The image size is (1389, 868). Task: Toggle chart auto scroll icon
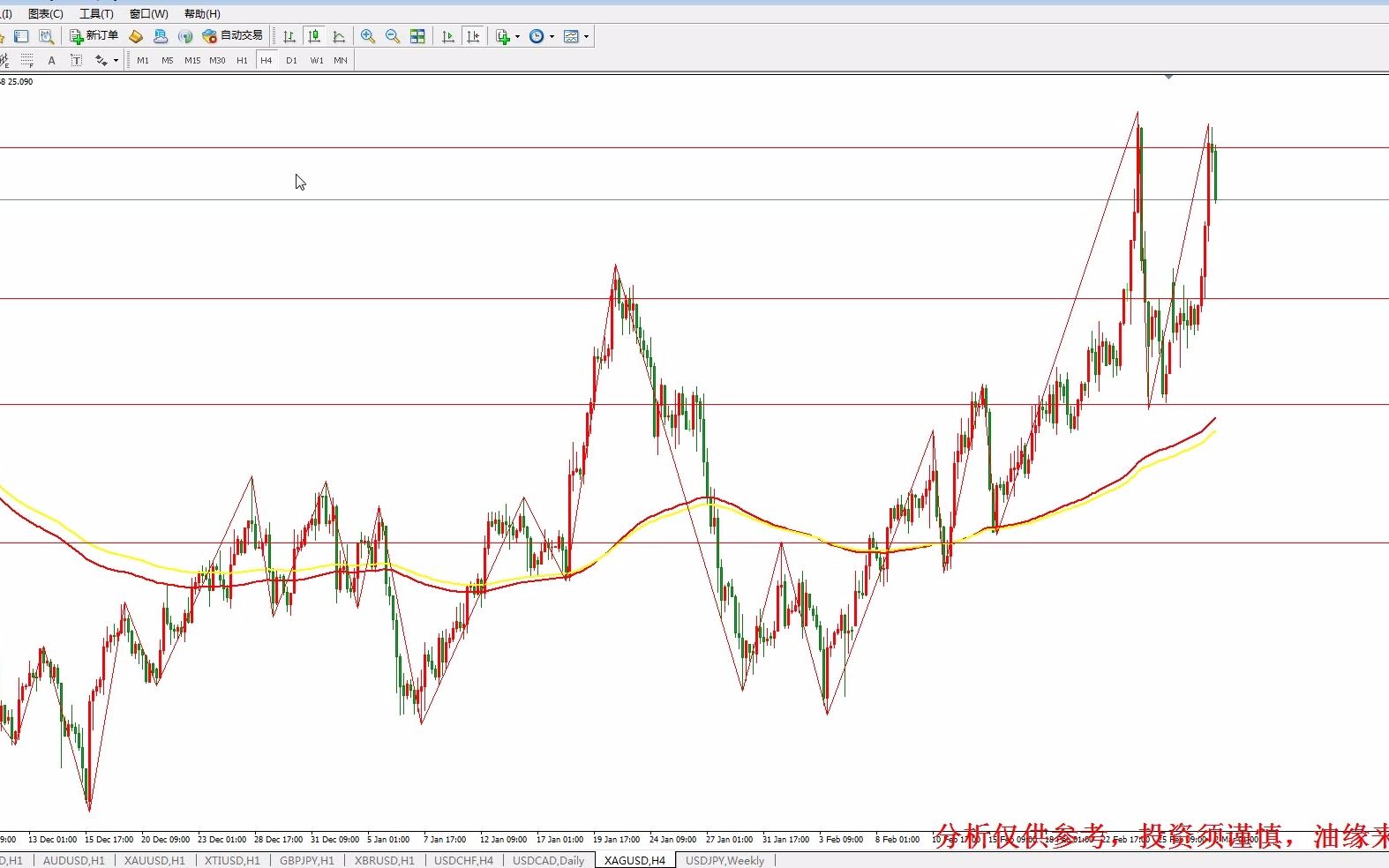tap(448, 36)
